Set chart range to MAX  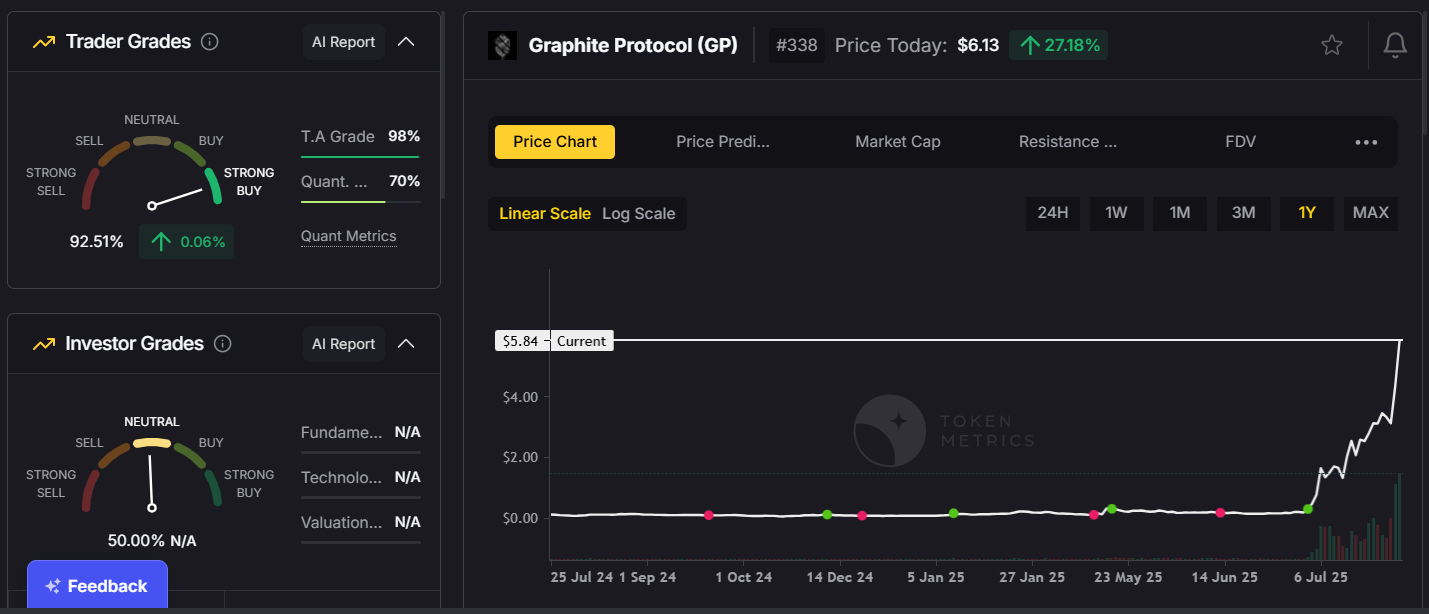1371,213
